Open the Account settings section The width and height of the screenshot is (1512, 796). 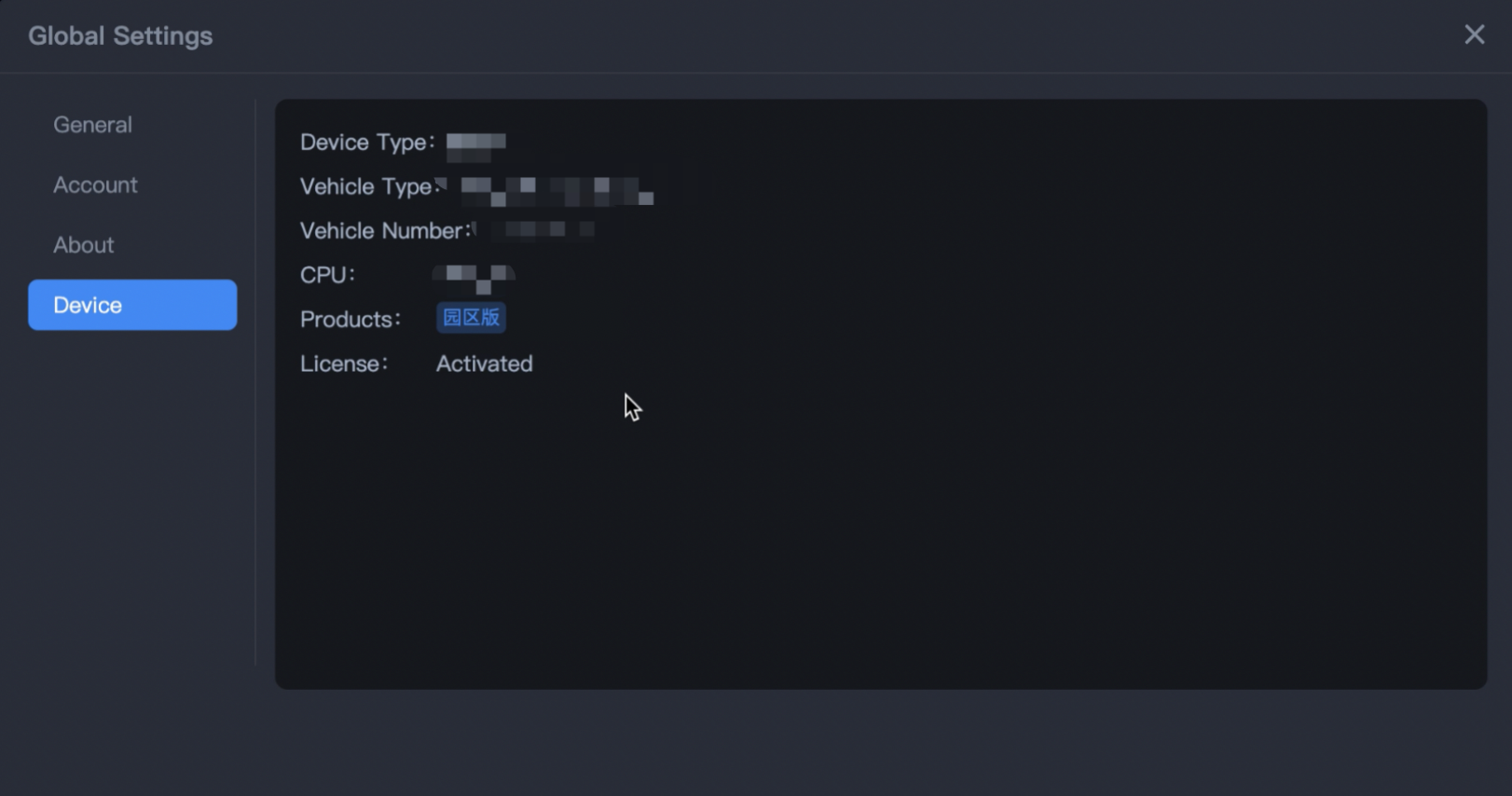95,185
